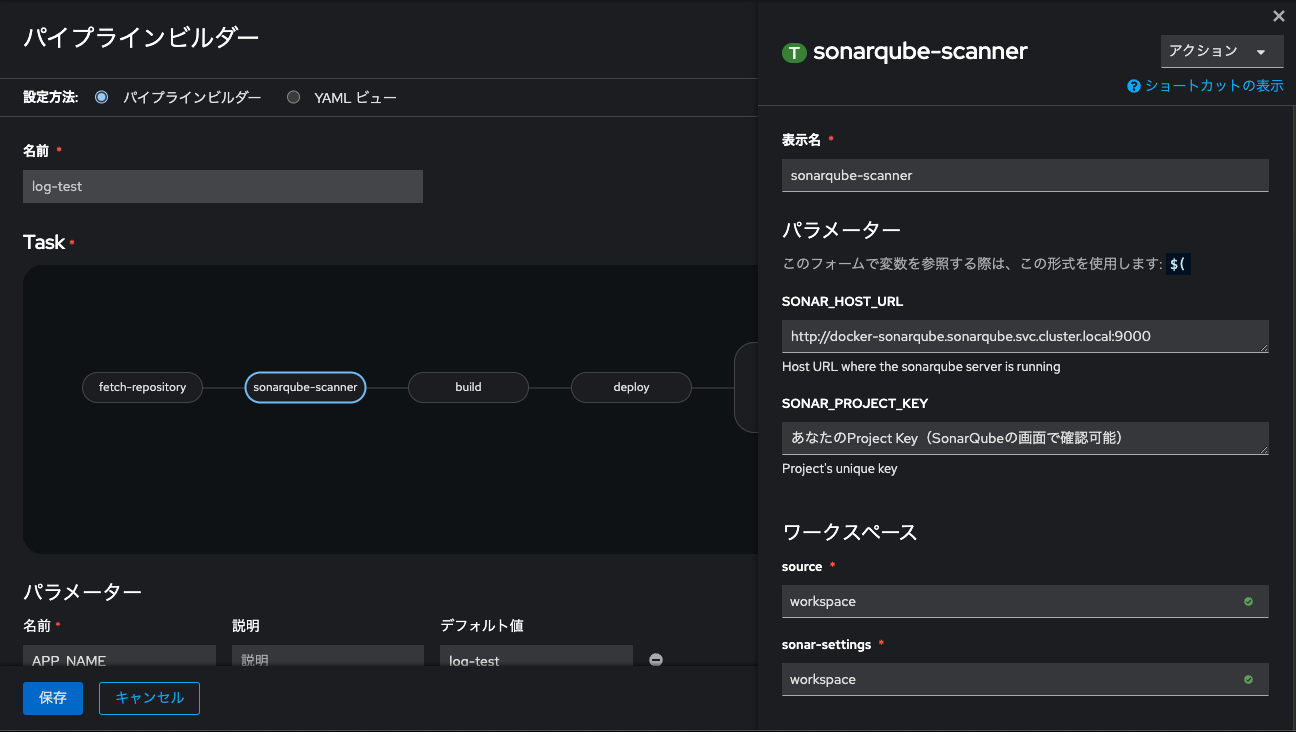Click the 保存 button

[x=53, y=698]
